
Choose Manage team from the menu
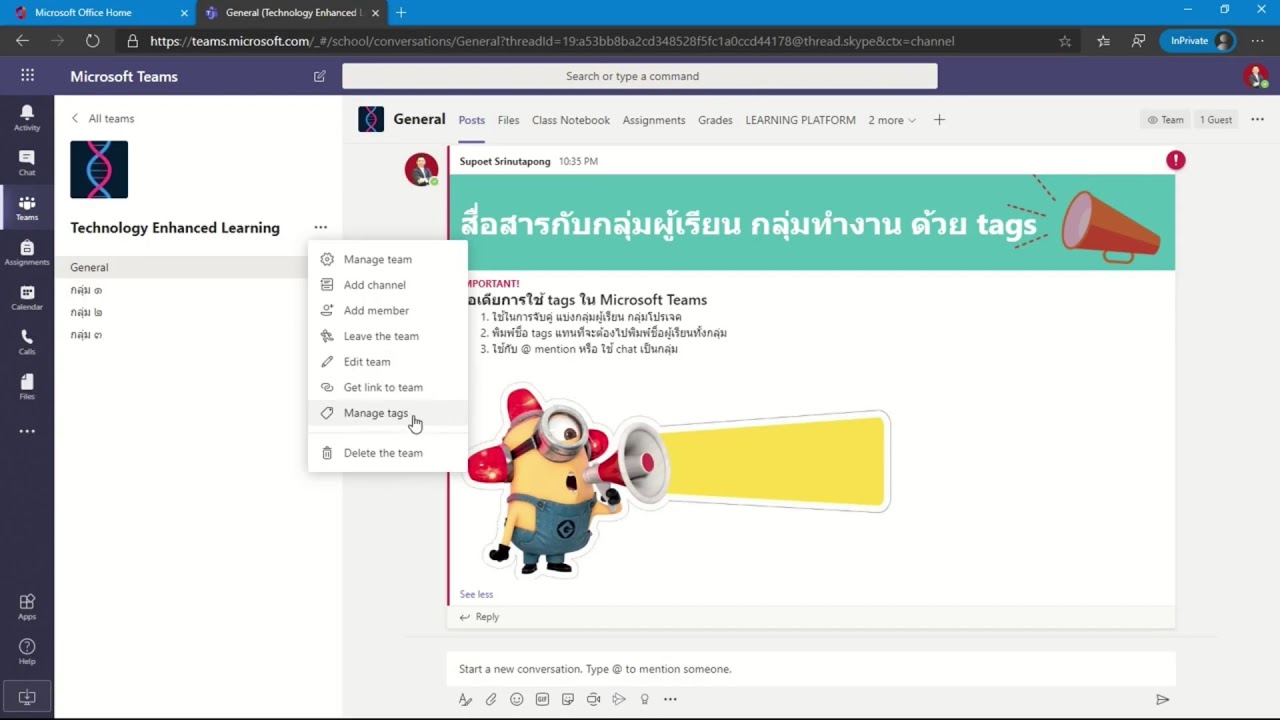(x=388, y=259)
